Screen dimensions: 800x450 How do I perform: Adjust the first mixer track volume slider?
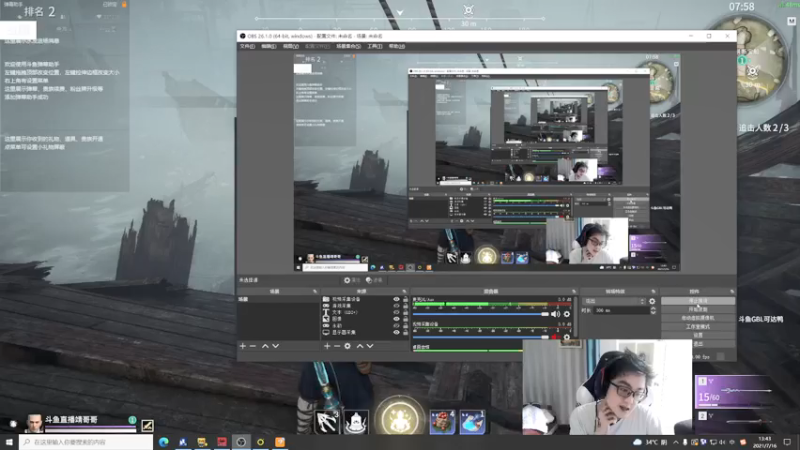coord(481,314)
